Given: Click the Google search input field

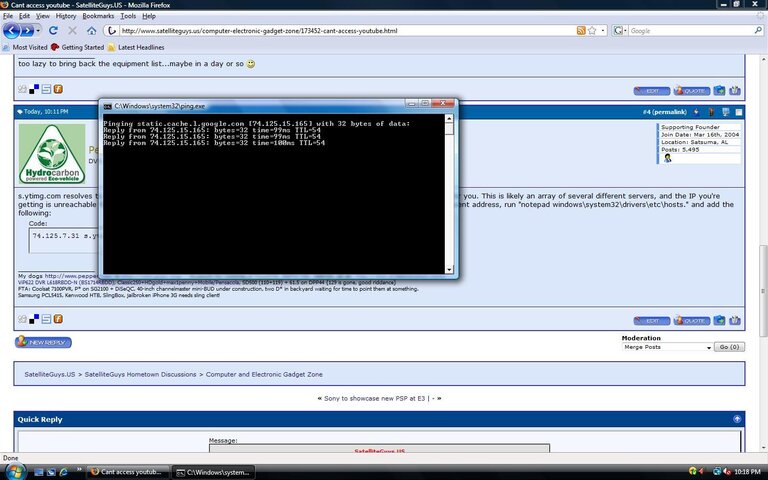Looking at the screenshot, I should pos(691,30).
